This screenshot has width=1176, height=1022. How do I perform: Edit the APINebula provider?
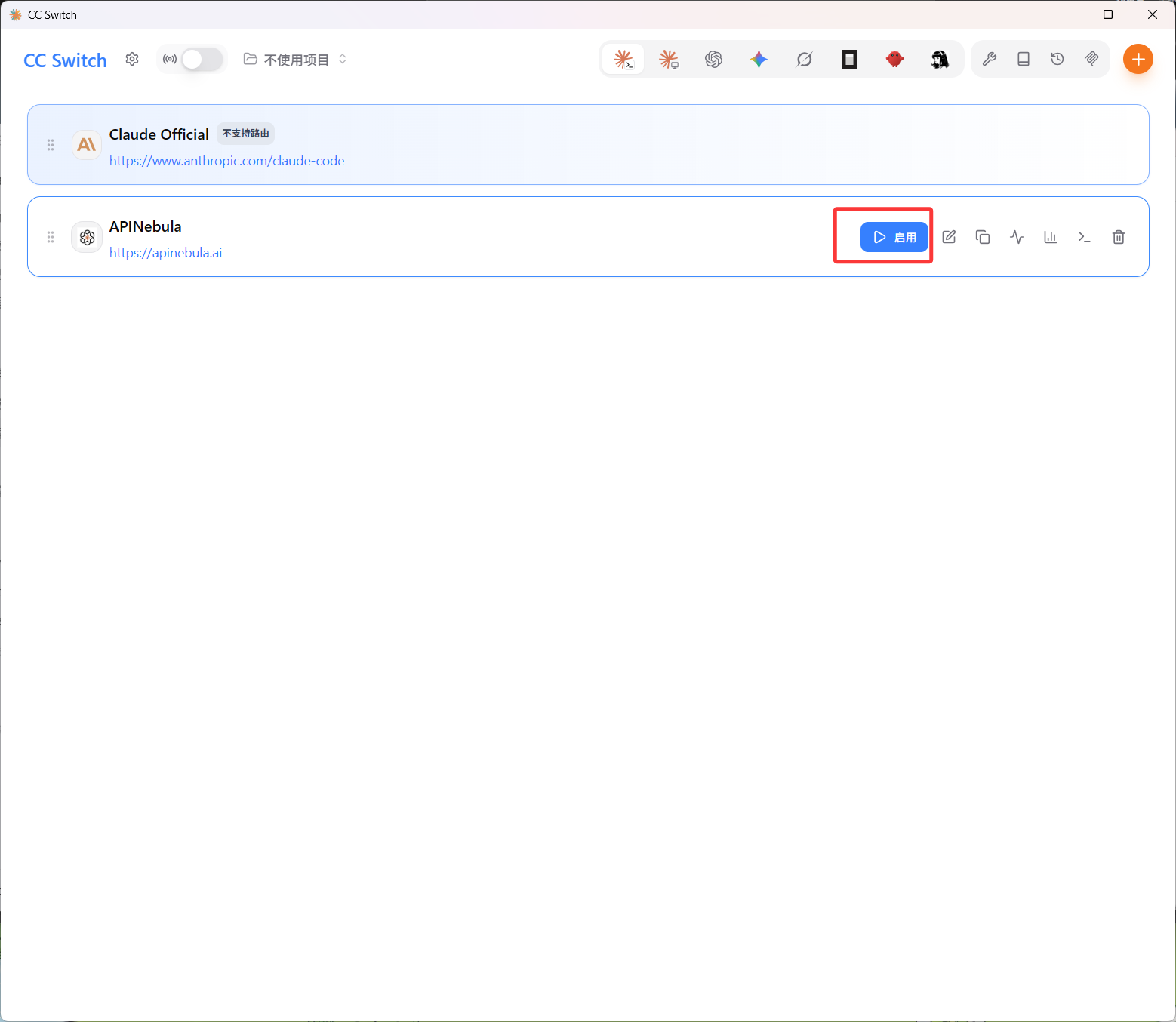[949, 237]
